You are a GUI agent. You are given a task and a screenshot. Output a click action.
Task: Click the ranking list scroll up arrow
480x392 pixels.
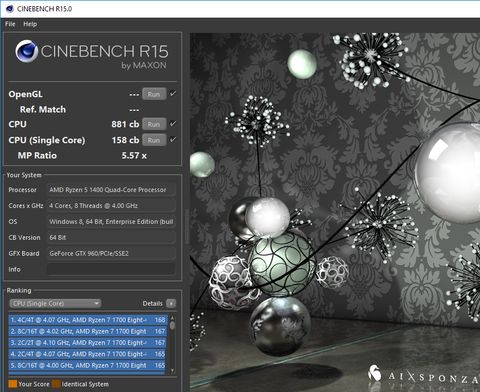tap(172, 318)
